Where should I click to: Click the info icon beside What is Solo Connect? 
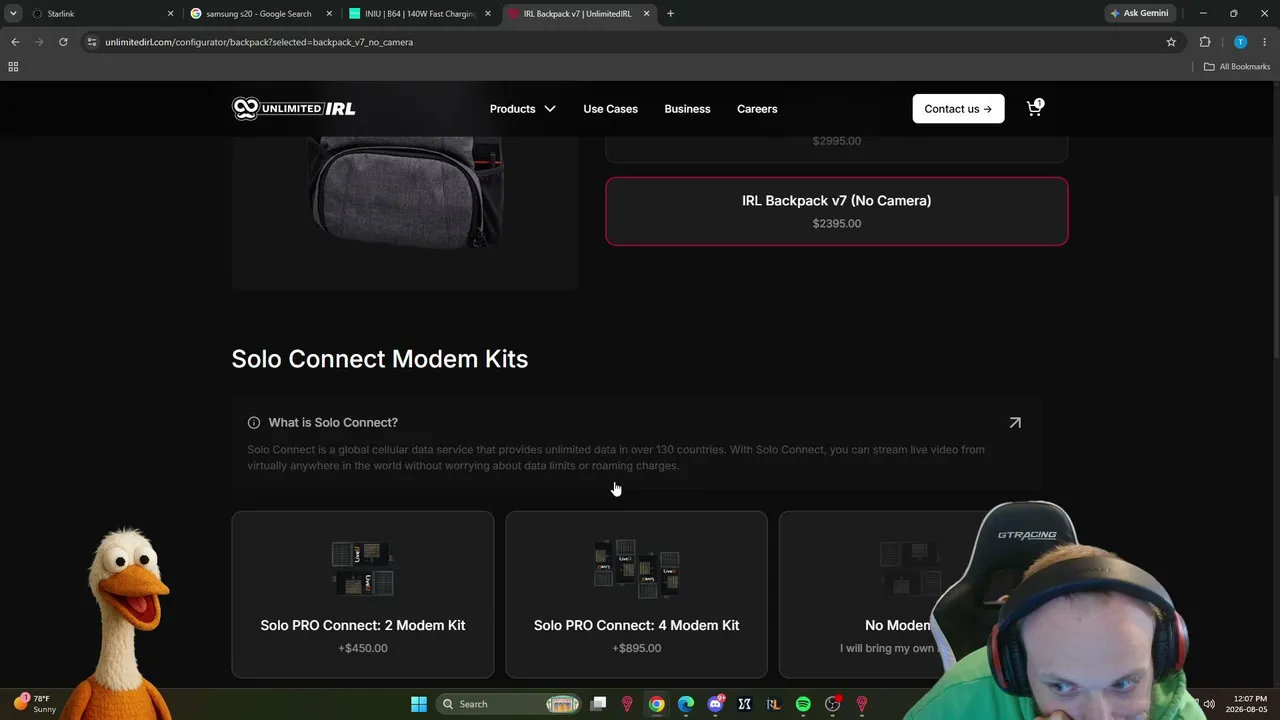pos(254,423)
